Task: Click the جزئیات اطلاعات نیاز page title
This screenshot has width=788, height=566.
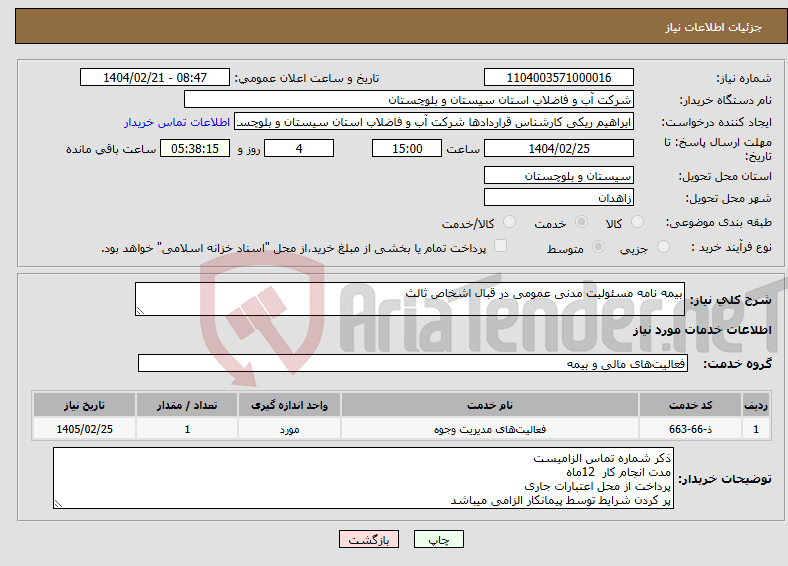Action: click(714, 27)
